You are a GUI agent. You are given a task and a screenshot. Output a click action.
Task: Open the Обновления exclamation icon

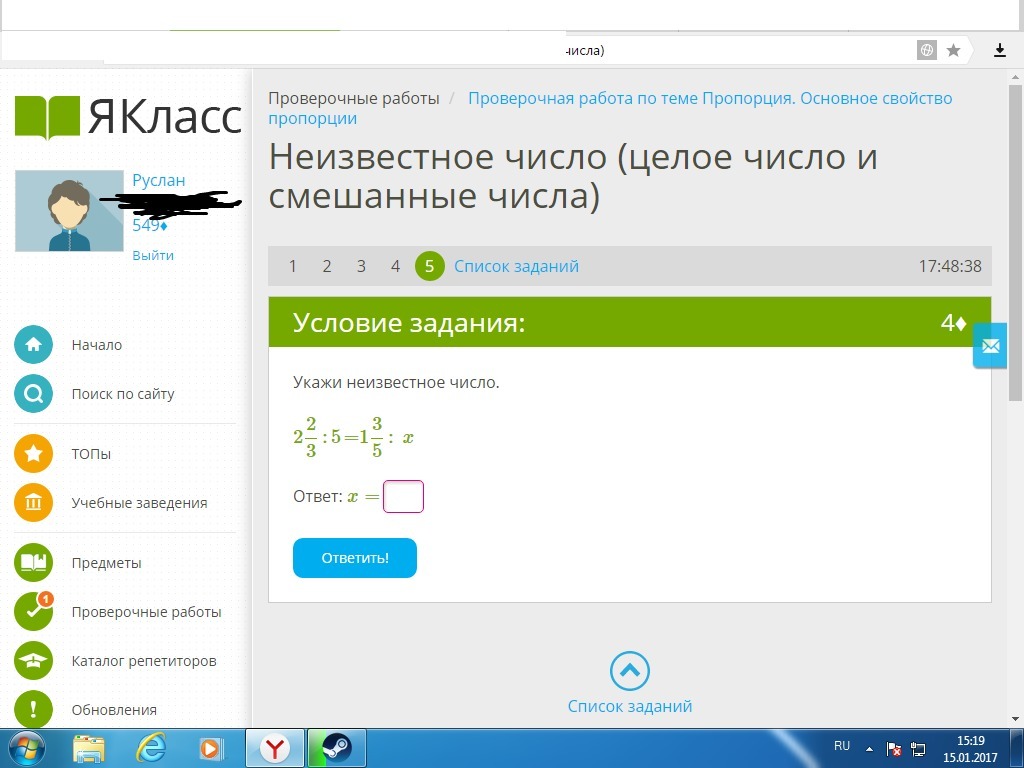[x=33, y=709]
